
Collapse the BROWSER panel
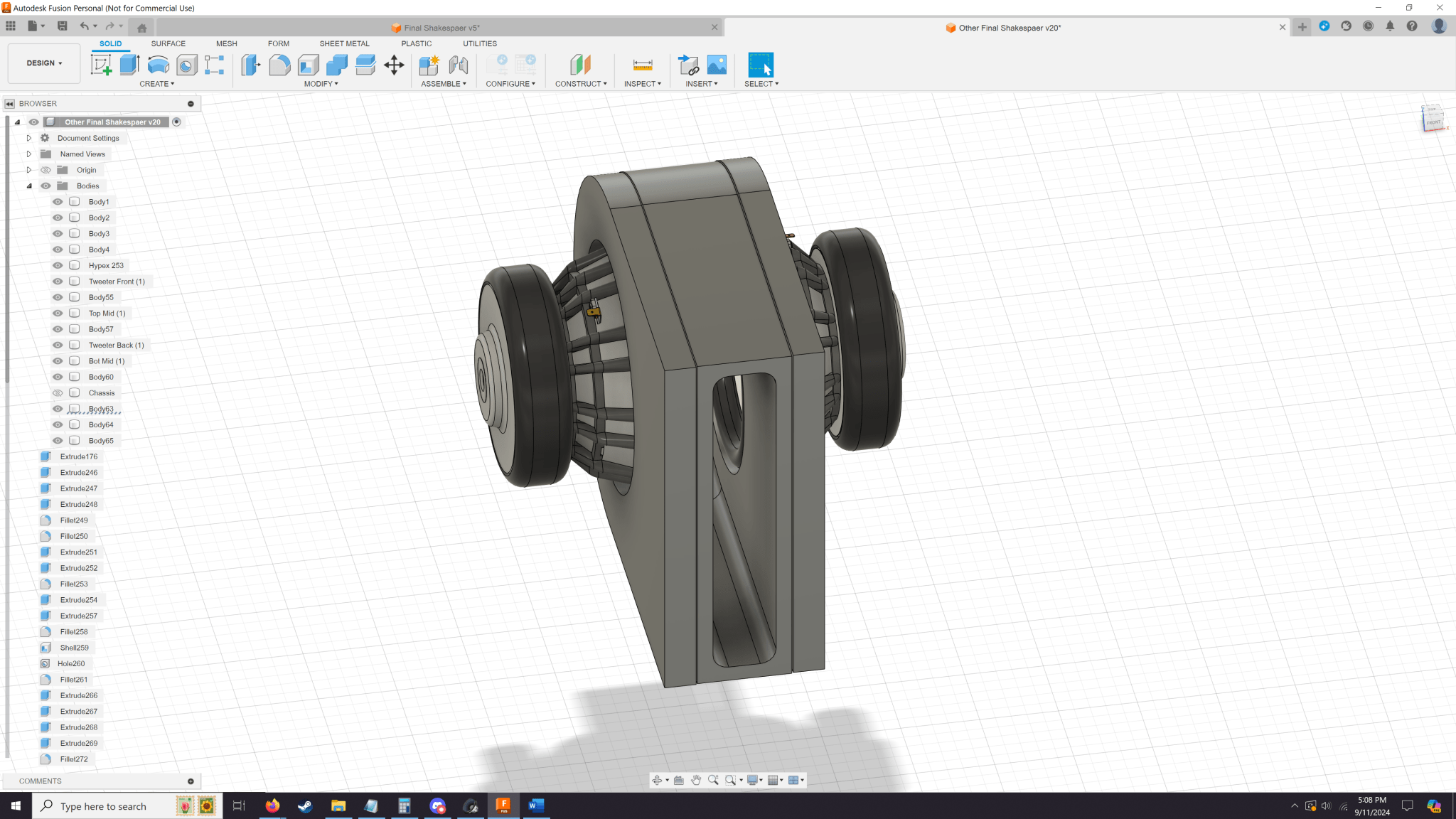pos(10,104)
